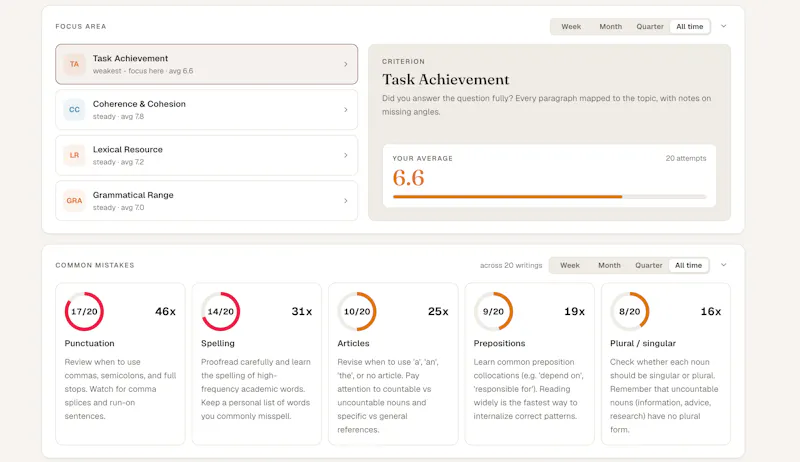Screen dimensions: 800x462
Task: Click the Task Achievement criterion heading
Action: tap(445, 79)
